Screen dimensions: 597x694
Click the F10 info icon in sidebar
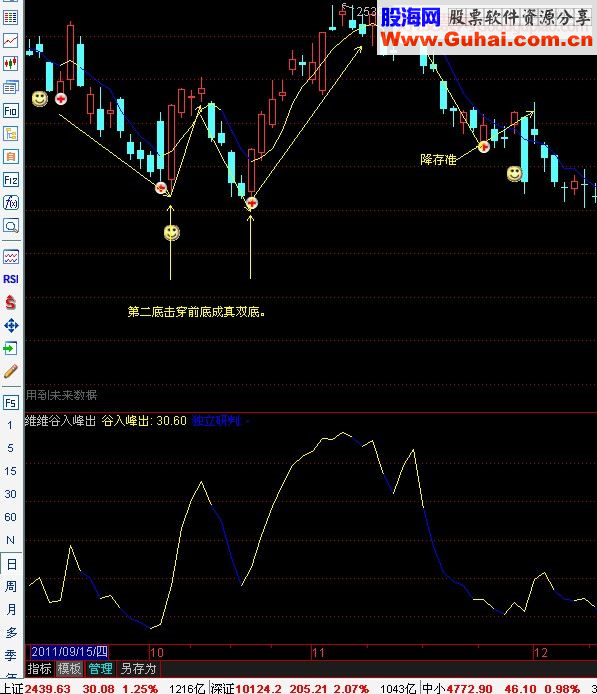tap(11, 111)
